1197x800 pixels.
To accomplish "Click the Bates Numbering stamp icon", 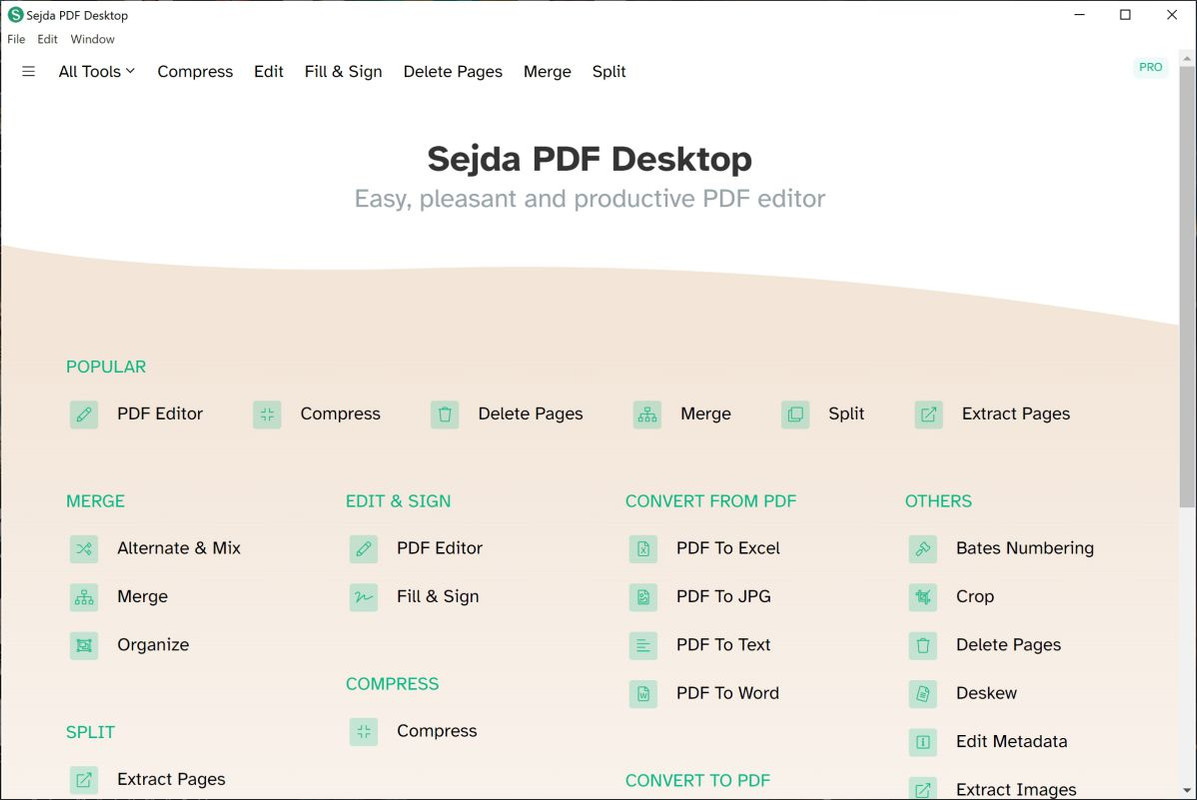I will (x=923, y=549).
